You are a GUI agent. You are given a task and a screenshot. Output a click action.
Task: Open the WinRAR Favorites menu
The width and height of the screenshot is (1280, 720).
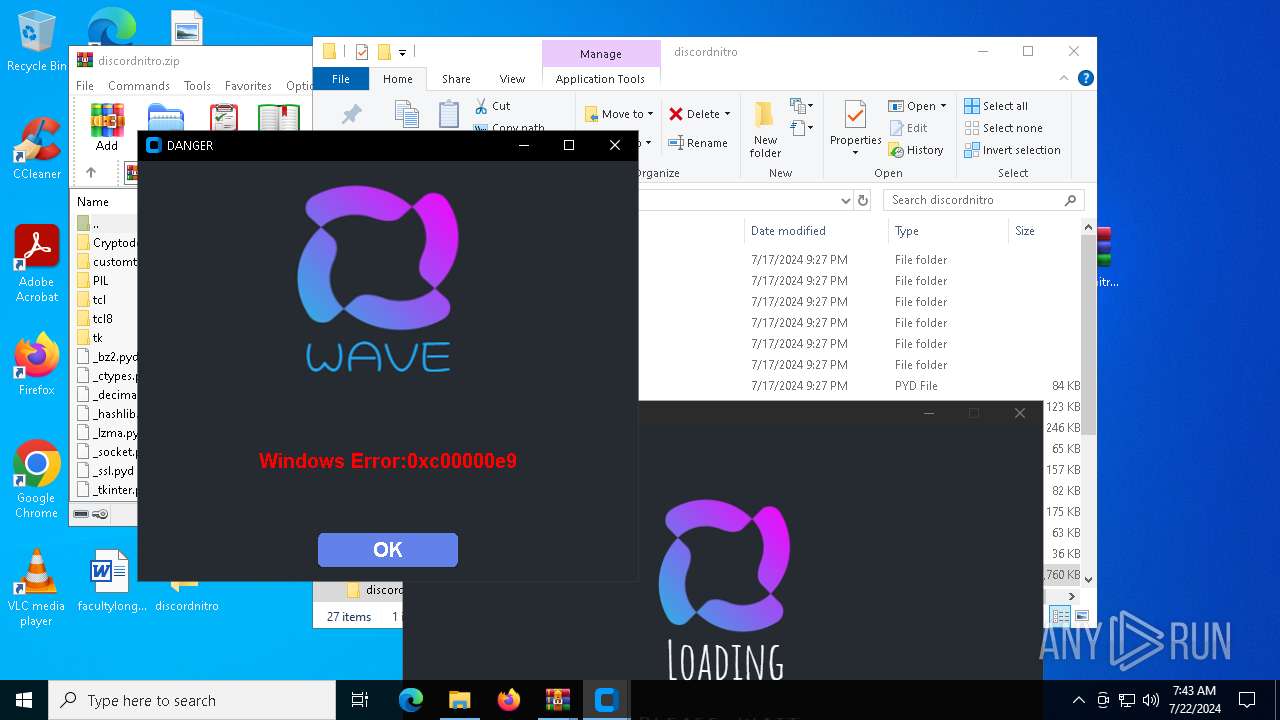coord(248,86)
